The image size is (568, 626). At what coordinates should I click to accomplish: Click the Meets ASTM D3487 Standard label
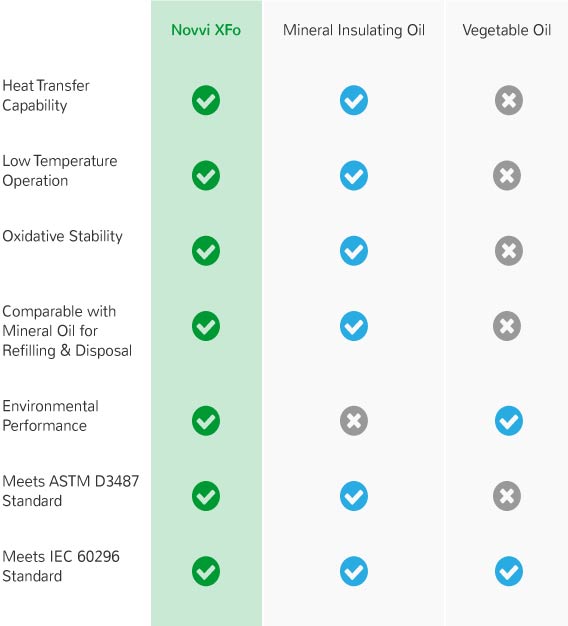click(x=71, y=491)
